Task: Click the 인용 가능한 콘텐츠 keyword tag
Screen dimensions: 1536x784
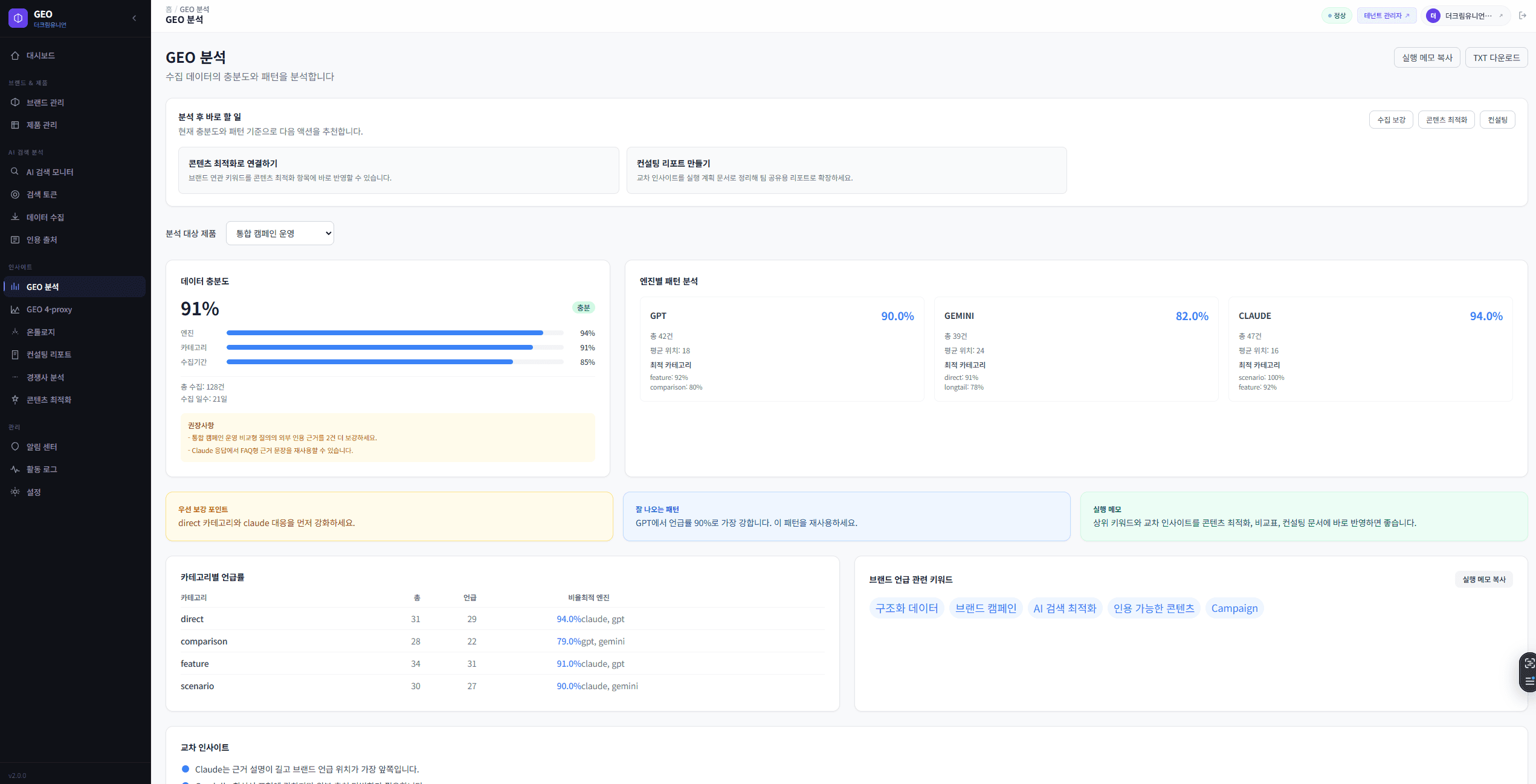Action: pos(1154,608)
